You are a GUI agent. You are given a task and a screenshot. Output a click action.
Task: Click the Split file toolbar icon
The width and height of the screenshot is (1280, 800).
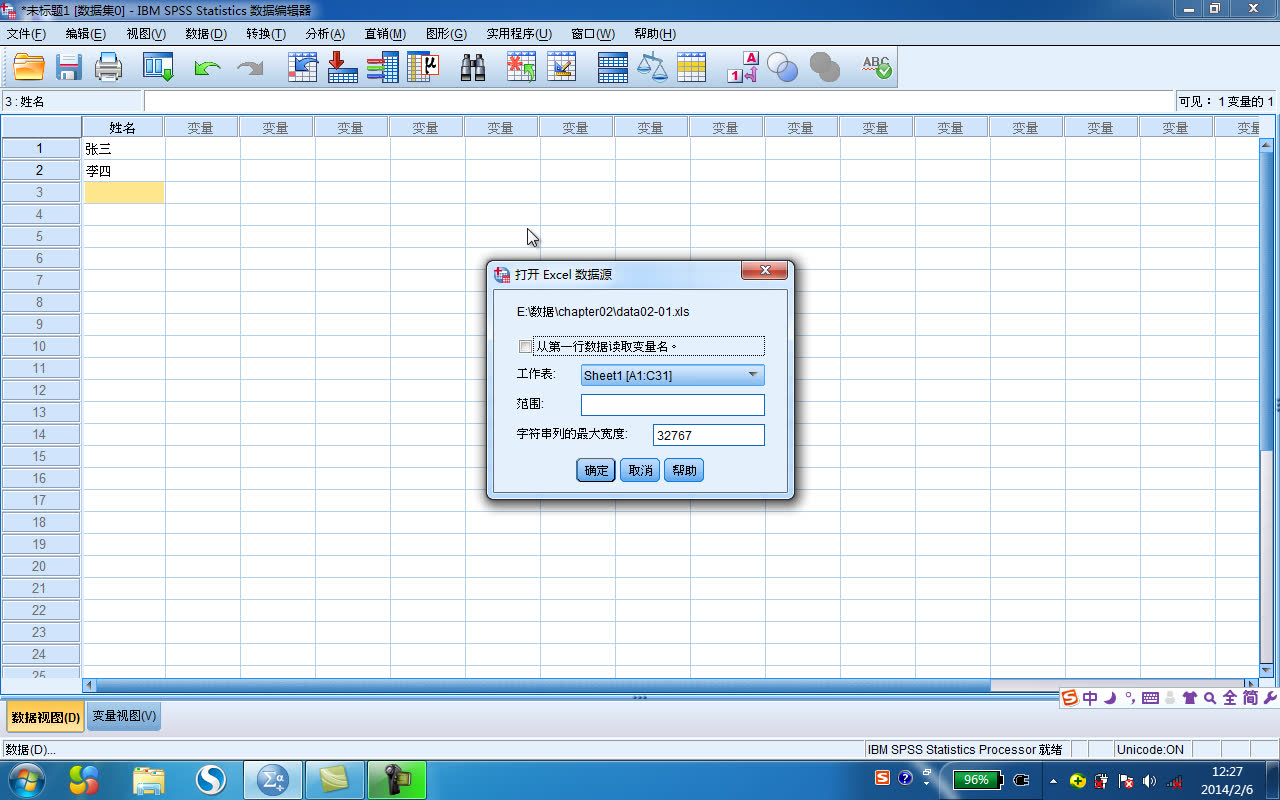612,67
